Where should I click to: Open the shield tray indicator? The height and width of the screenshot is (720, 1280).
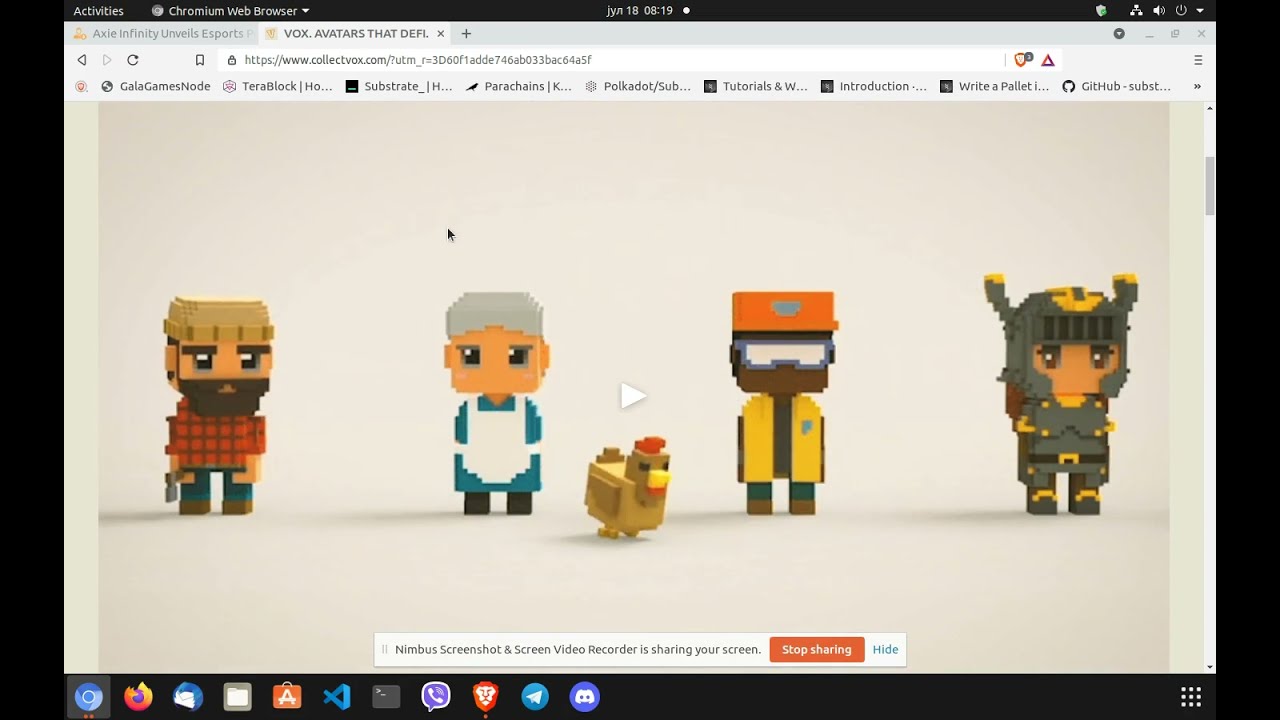pyautogui.click(x=1101, y=10)
